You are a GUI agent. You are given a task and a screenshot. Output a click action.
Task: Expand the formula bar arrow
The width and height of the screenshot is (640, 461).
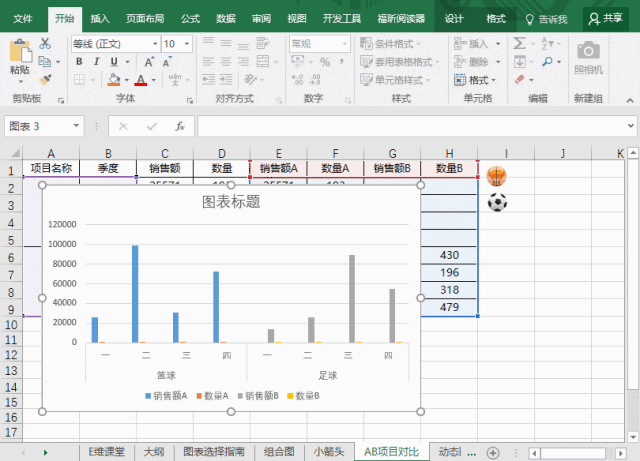click(631, 126)
